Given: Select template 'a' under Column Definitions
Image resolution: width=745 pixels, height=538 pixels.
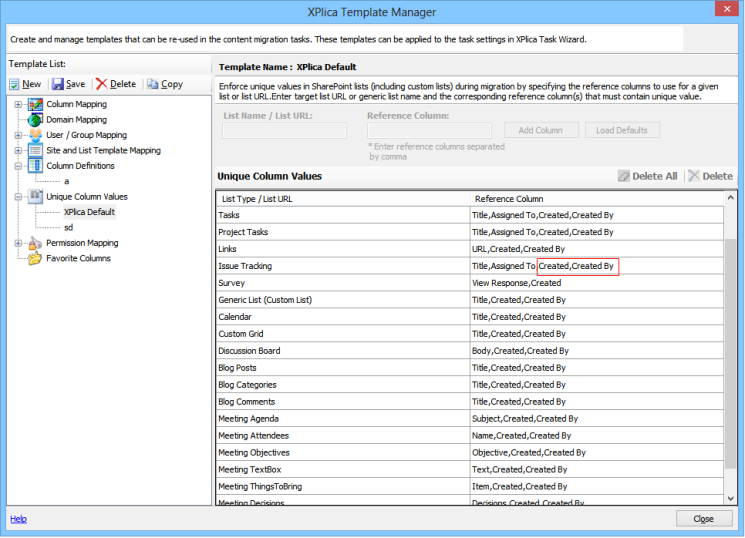Looking at the screenshot, I should (67, 181).
